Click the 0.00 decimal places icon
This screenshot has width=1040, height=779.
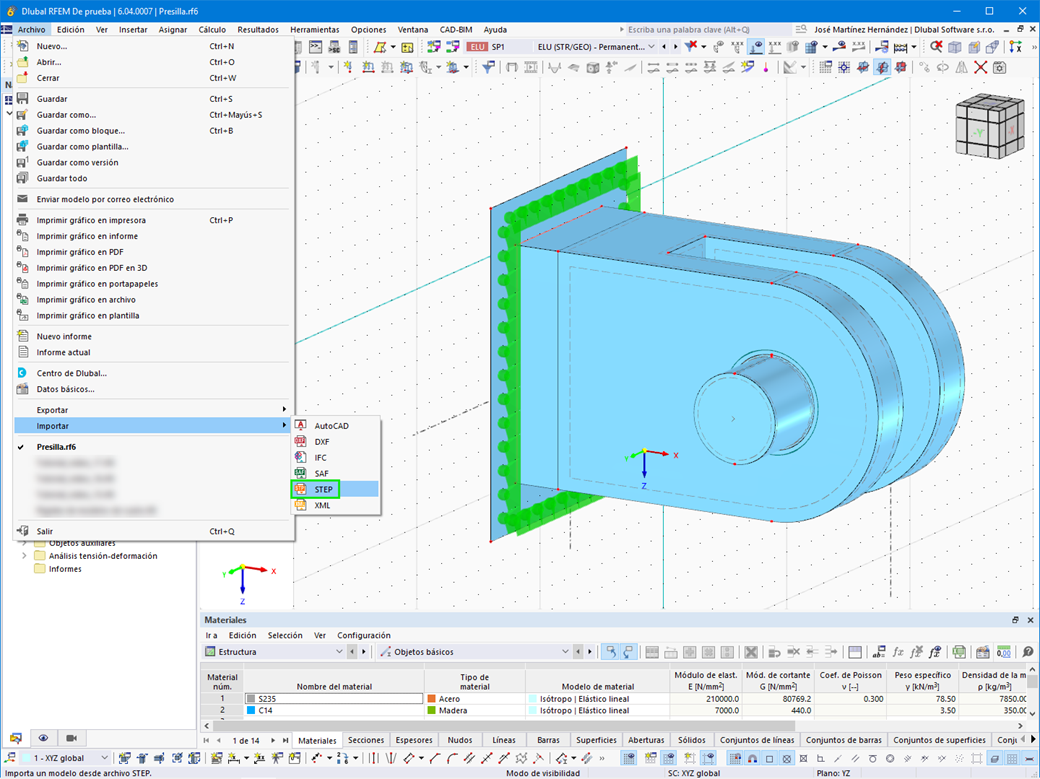[1004, 652]
